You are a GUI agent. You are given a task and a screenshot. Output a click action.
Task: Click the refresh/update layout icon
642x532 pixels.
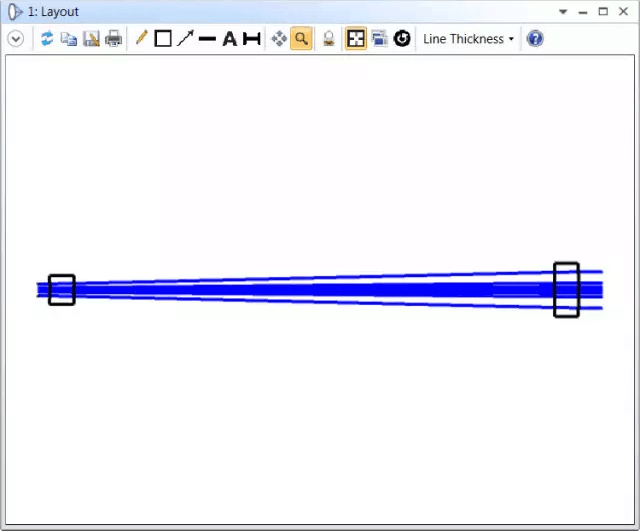click(x=47, y=39)
